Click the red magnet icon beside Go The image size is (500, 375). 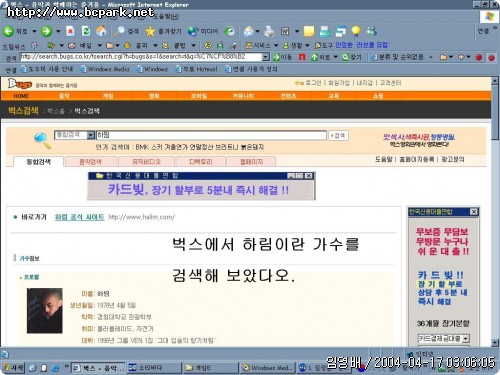coord(302,57)
